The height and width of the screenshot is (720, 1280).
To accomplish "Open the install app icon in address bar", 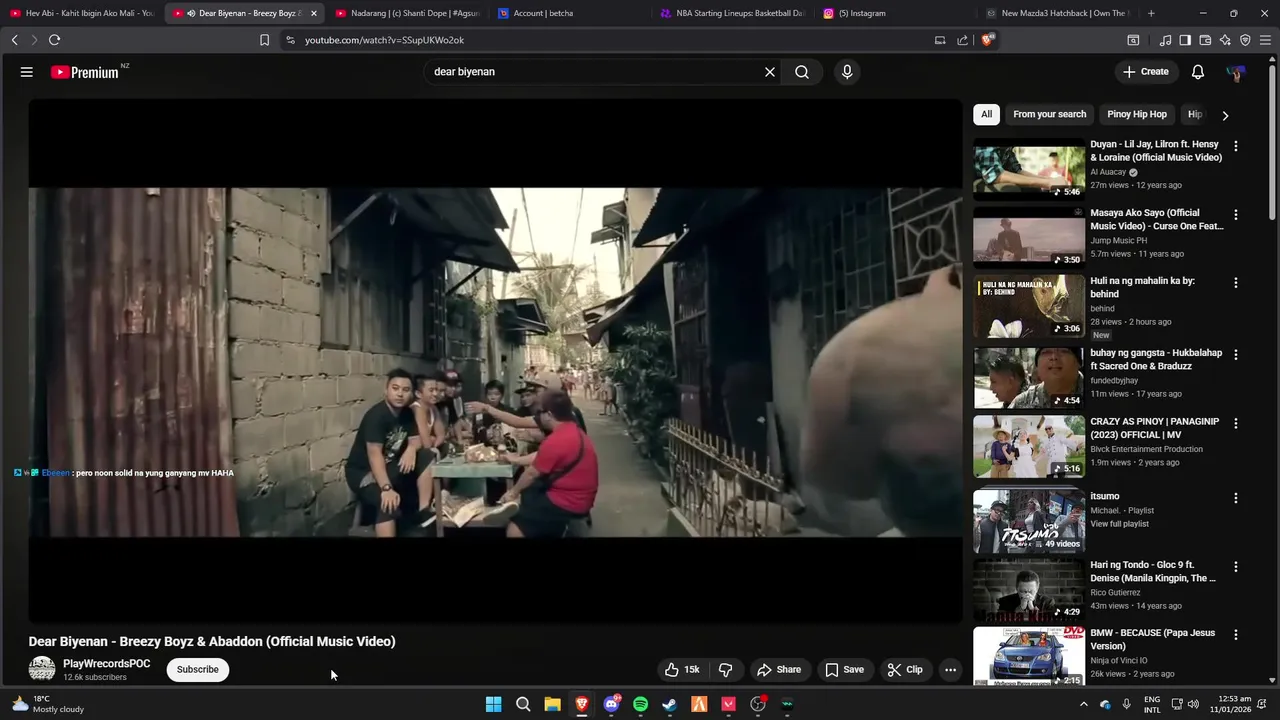I will [x=940, y=40].
